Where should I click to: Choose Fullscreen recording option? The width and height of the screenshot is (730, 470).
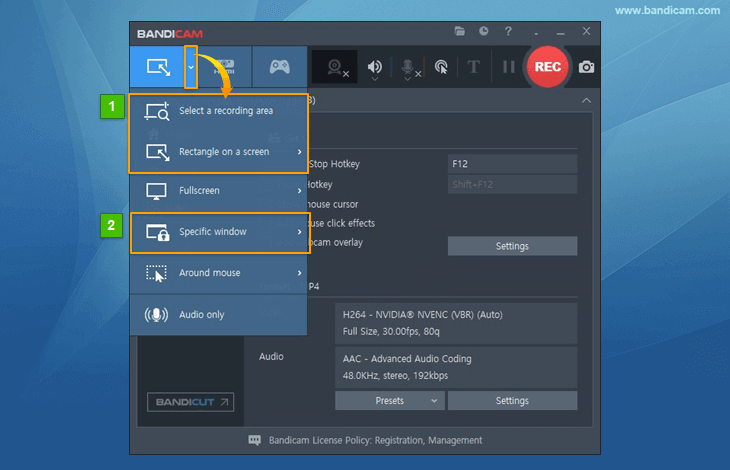219,190
